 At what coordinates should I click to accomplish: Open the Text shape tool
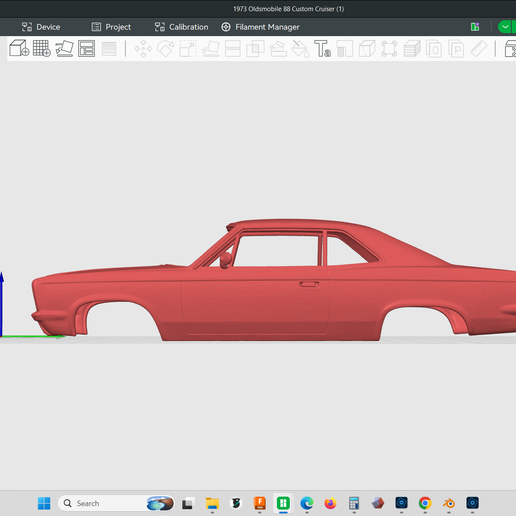pyautogui.click(x=322, y=49)
